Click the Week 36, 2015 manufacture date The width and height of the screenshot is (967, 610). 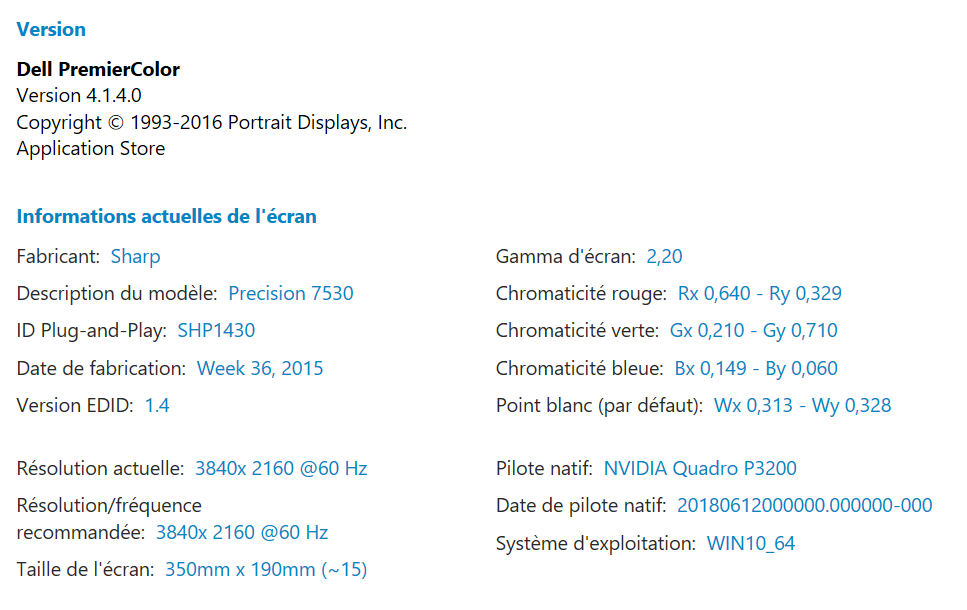point(260,368)
